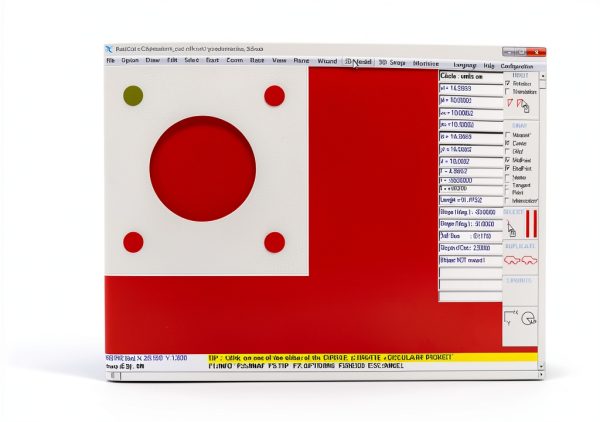This screenshot has width=600, height=422.
Task: Enable the Nearest snap checkbox
Action: point(508,177)
